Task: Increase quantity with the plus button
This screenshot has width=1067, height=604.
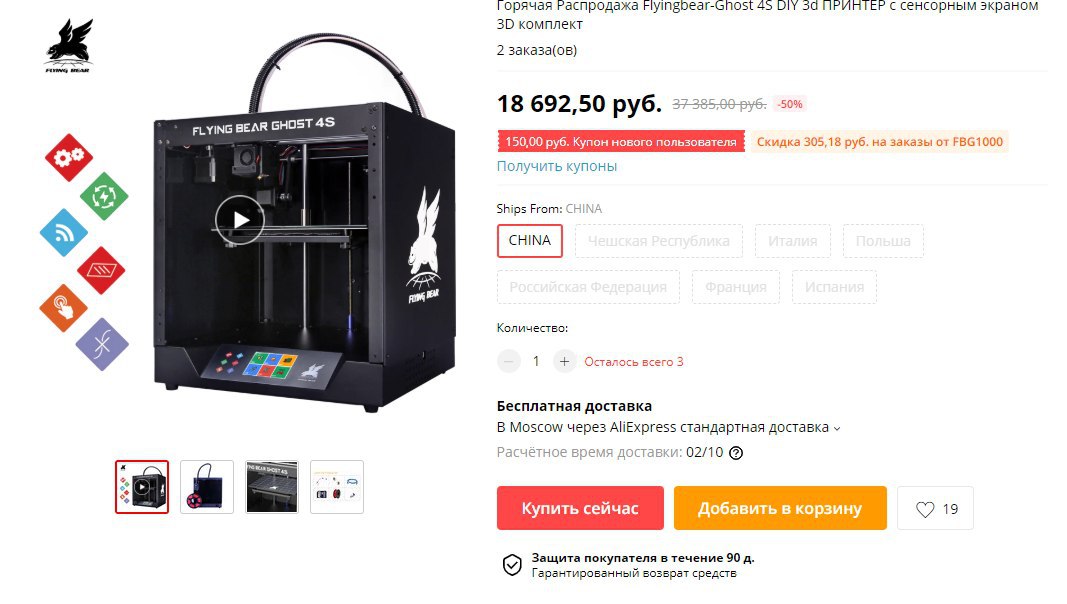Action: pos(564,361)
